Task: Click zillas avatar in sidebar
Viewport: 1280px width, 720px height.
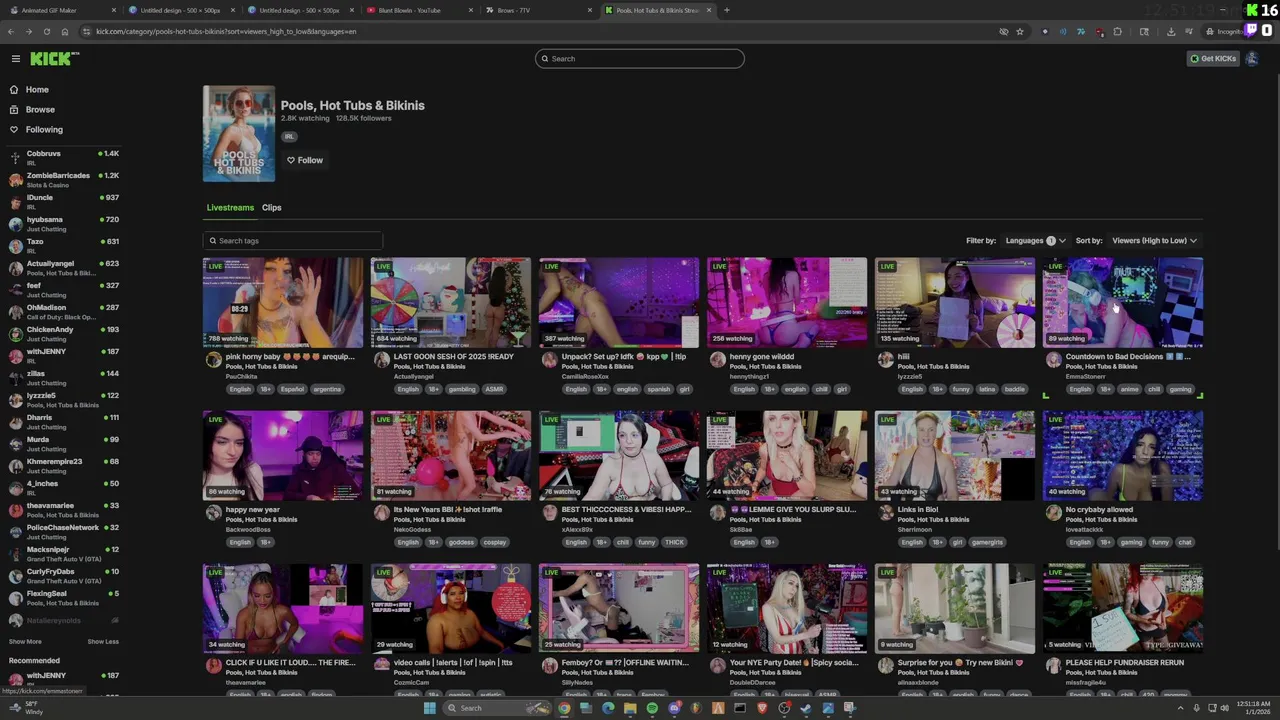Action: click(16, 378)
